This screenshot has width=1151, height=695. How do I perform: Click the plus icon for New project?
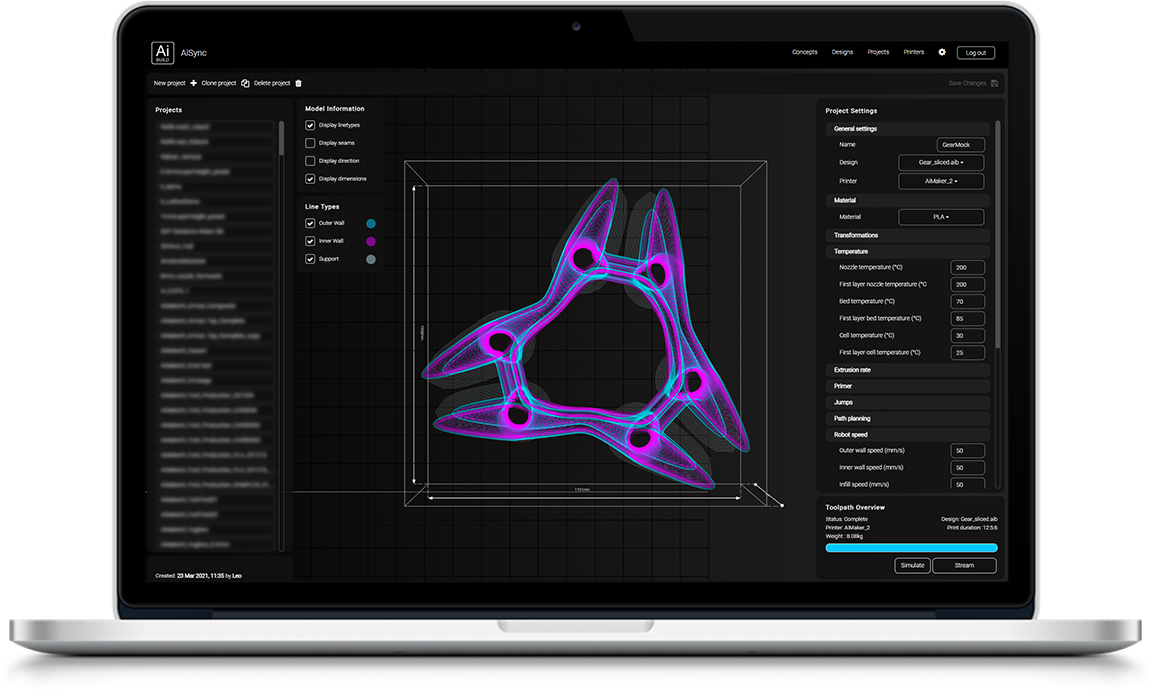coord(193,83)
